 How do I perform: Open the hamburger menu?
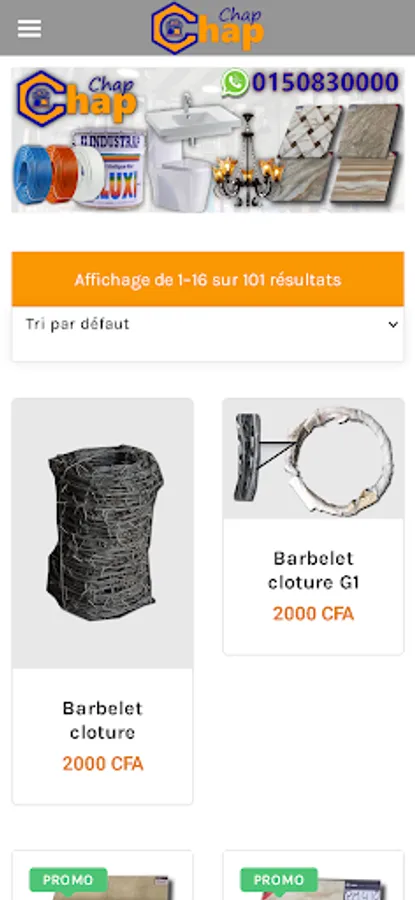tap(29, 28)
